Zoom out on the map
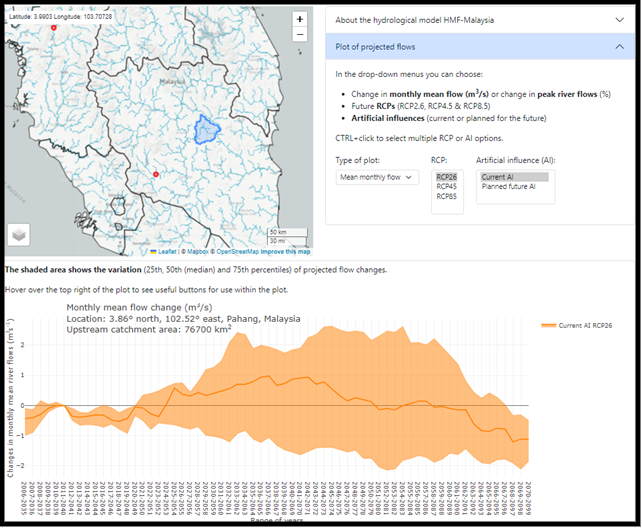This screenshot has width=642, height=528. pyautogui.click(x=300, y=34)
